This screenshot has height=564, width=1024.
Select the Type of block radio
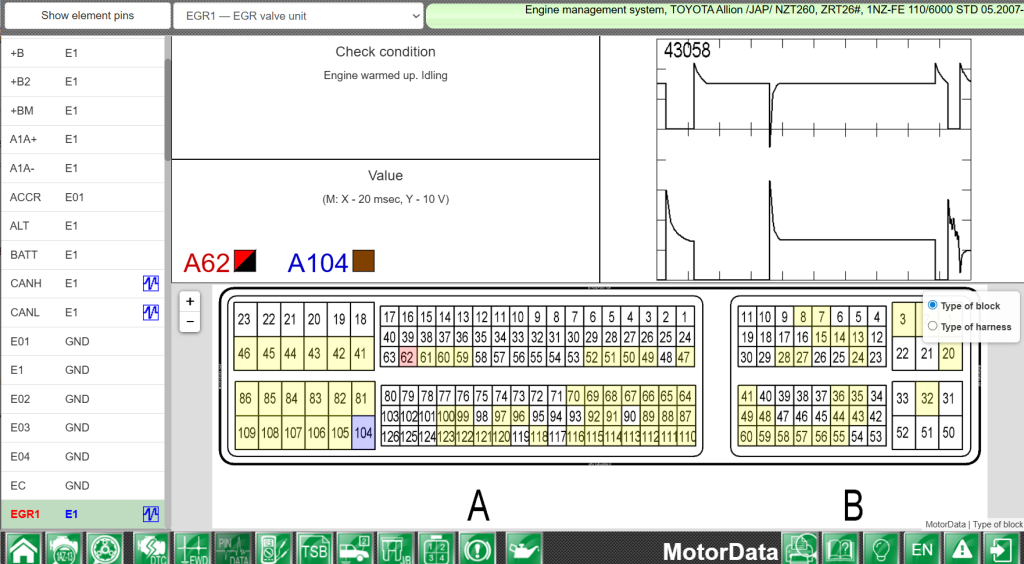(933, 305)
